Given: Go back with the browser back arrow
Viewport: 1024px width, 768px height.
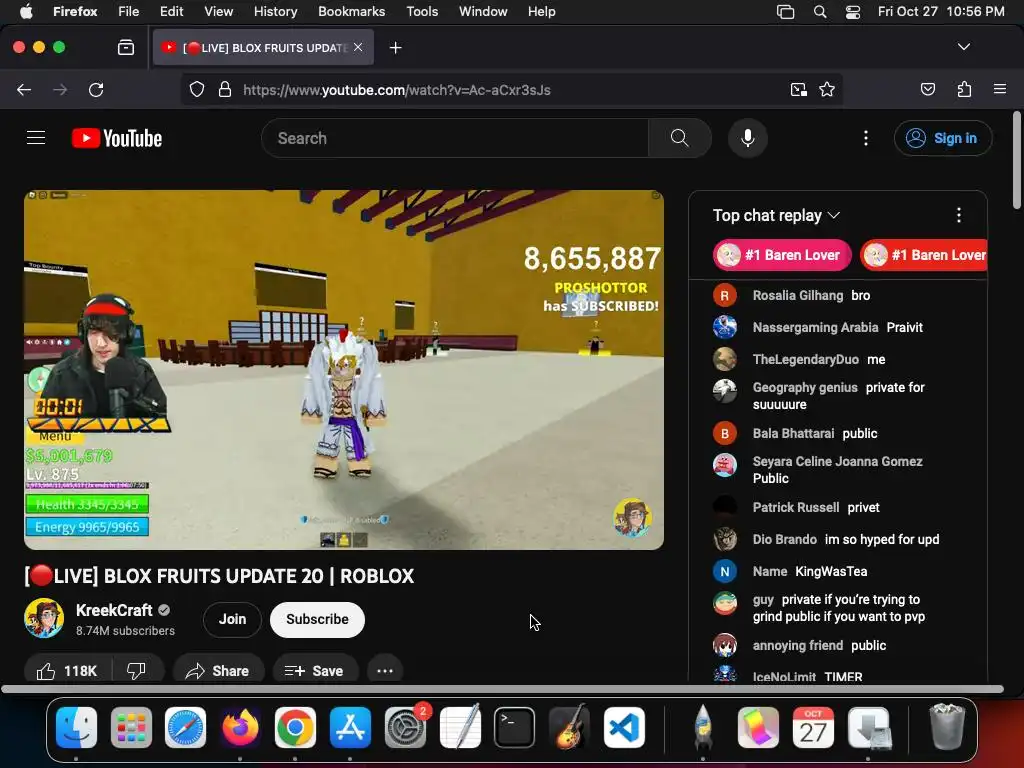Looking at the screenshot, I should [x=24, y=89].
